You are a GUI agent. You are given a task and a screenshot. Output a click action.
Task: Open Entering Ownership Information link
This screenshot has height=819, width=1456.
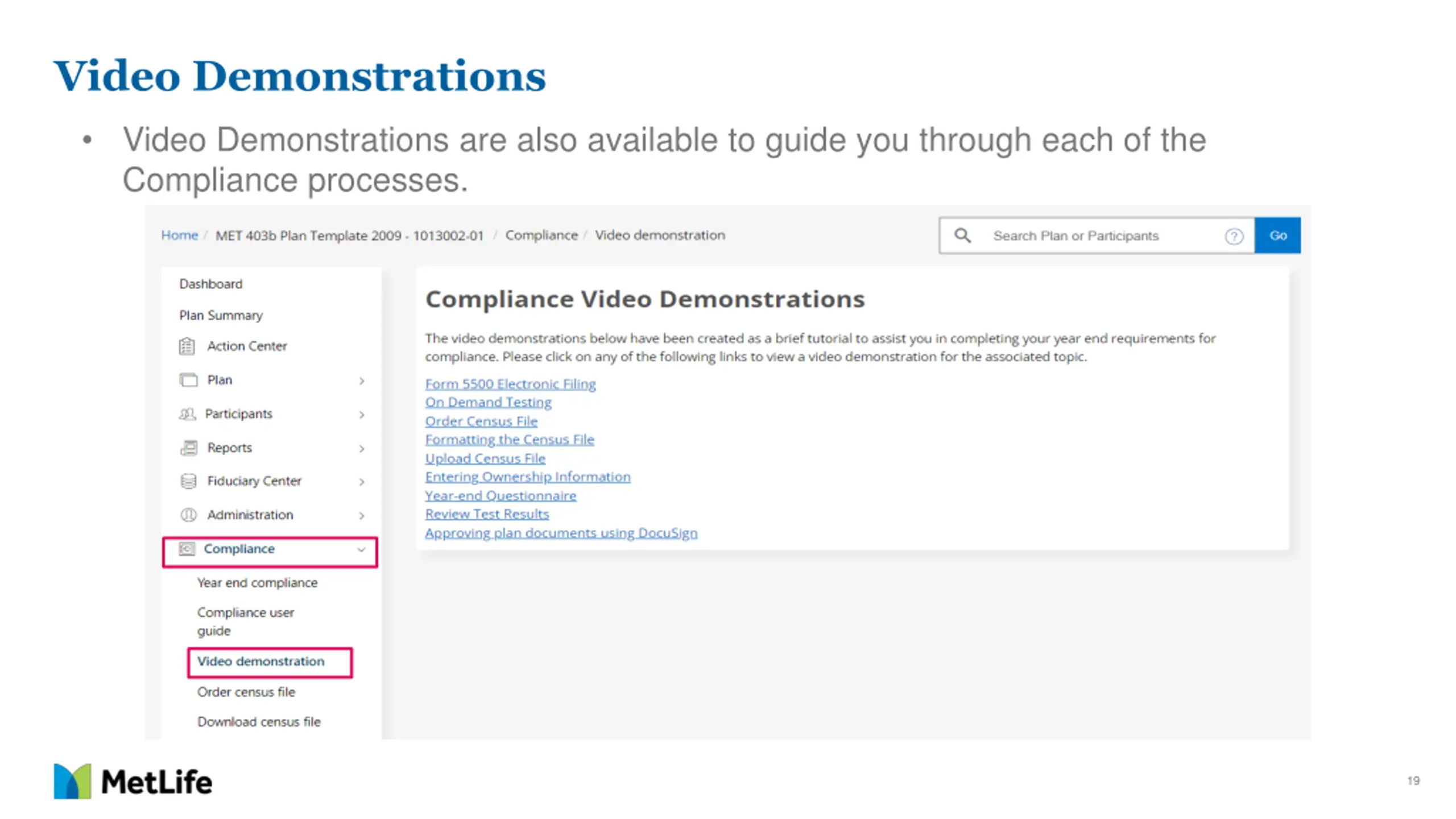click(528, 477)
